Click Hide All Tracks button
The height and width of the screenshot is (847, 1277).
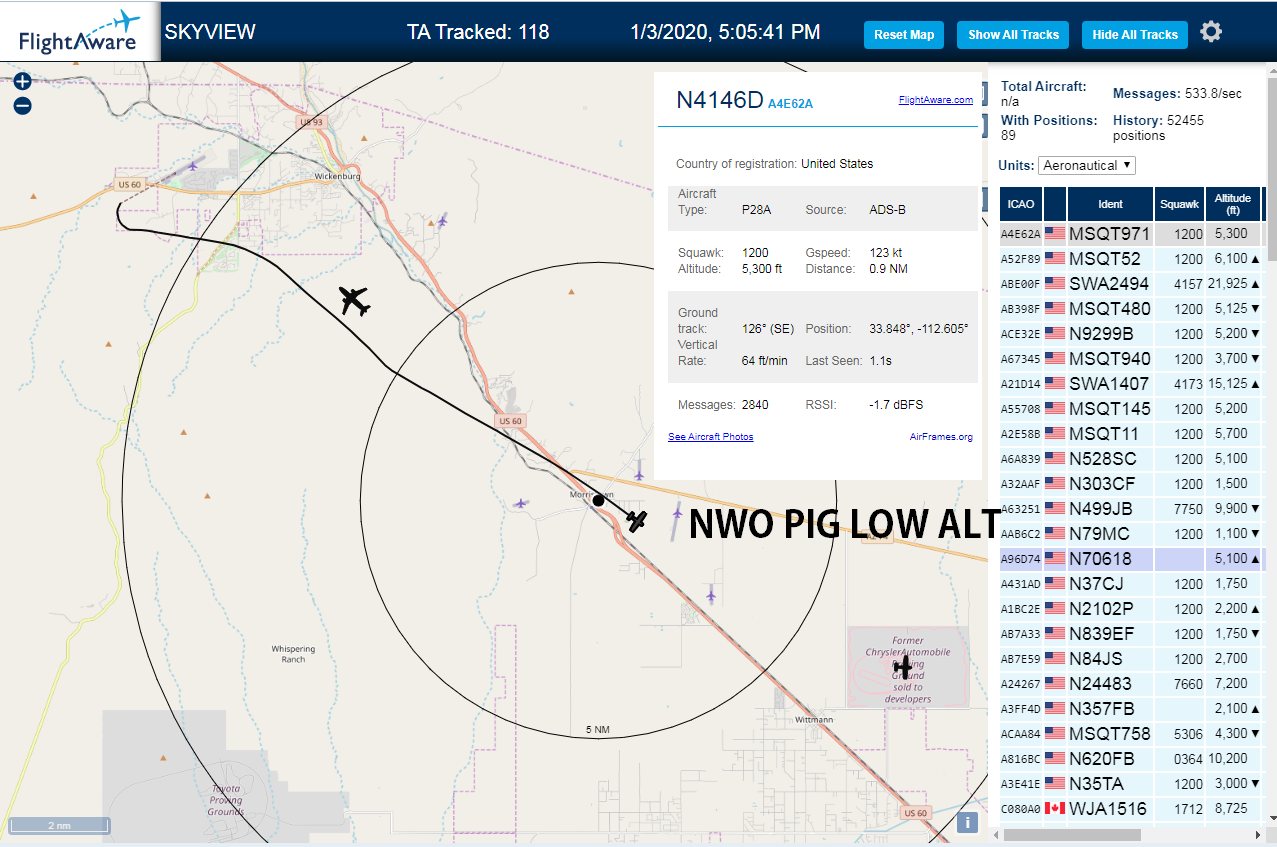1135,34
